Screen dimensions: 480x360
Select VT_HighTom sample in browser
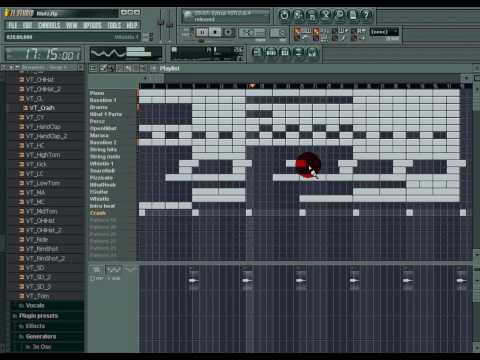(x=43, y=155)
